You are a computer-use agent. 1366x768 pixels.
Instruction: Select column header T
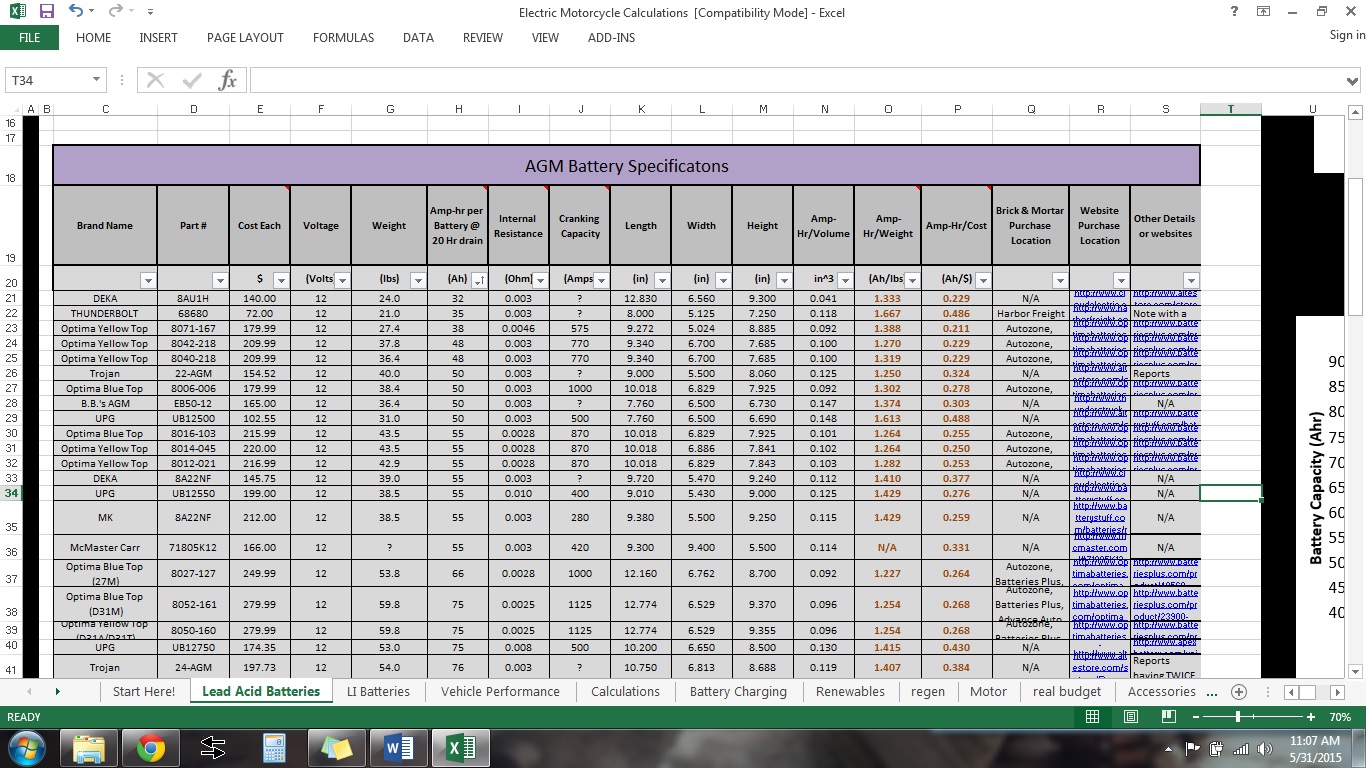[1230, 109]
